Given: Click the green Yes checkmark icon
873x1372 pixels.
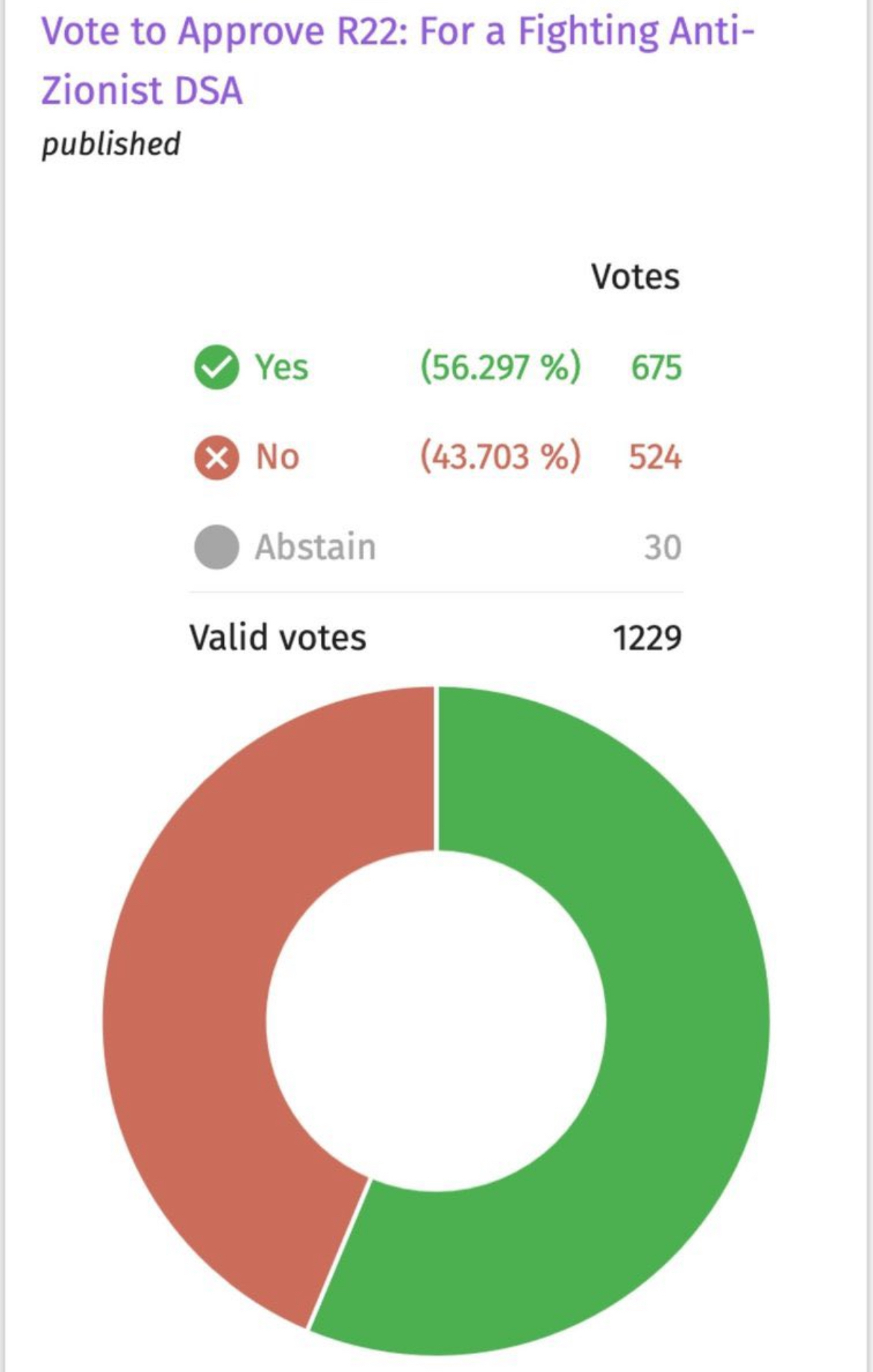Looking at the screenshot, I should click(x=216, y=367).
